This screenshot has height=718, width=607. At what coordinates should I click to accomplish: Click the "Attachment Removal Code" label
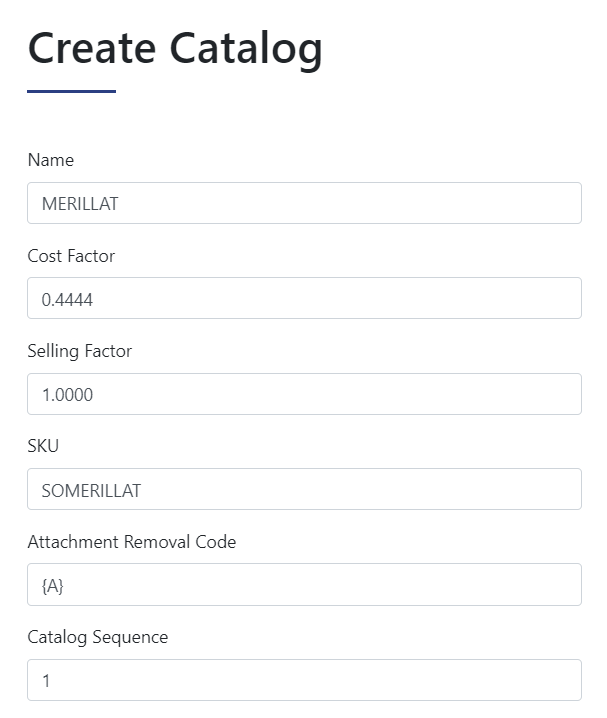tap(132, 542)
